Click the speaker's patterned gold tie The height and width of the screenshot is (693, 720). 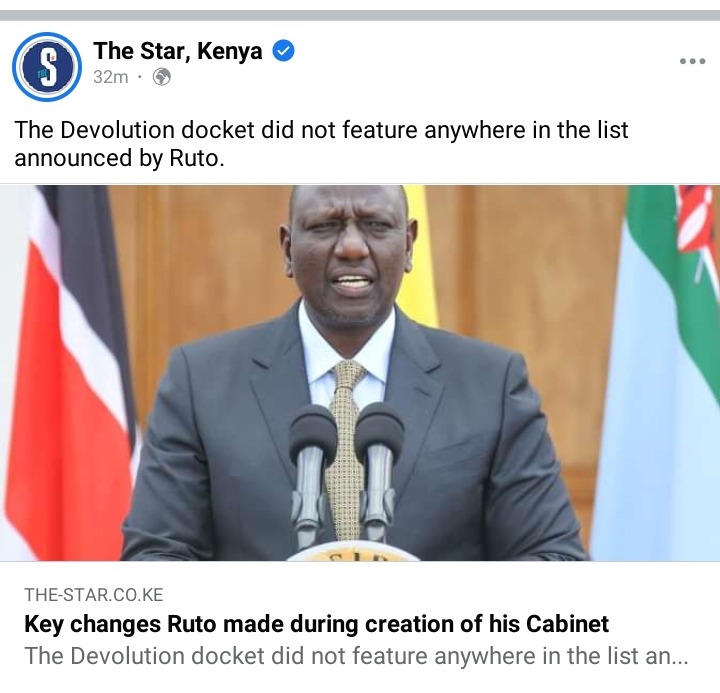344,448
